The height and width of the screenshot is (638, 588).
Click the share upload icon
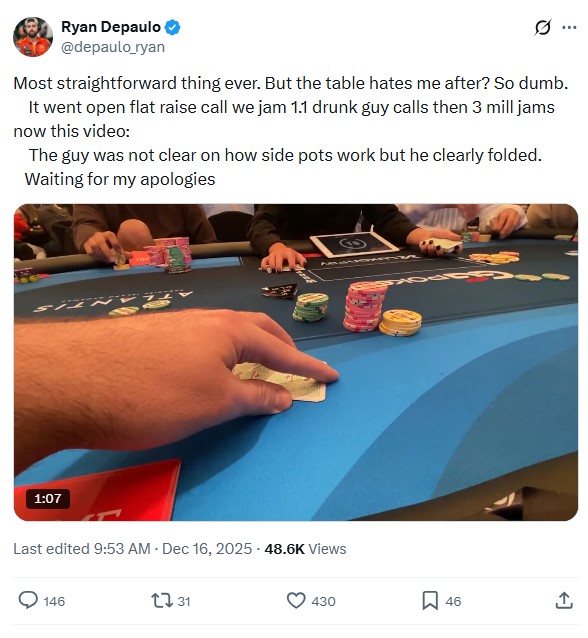(564, 601)
